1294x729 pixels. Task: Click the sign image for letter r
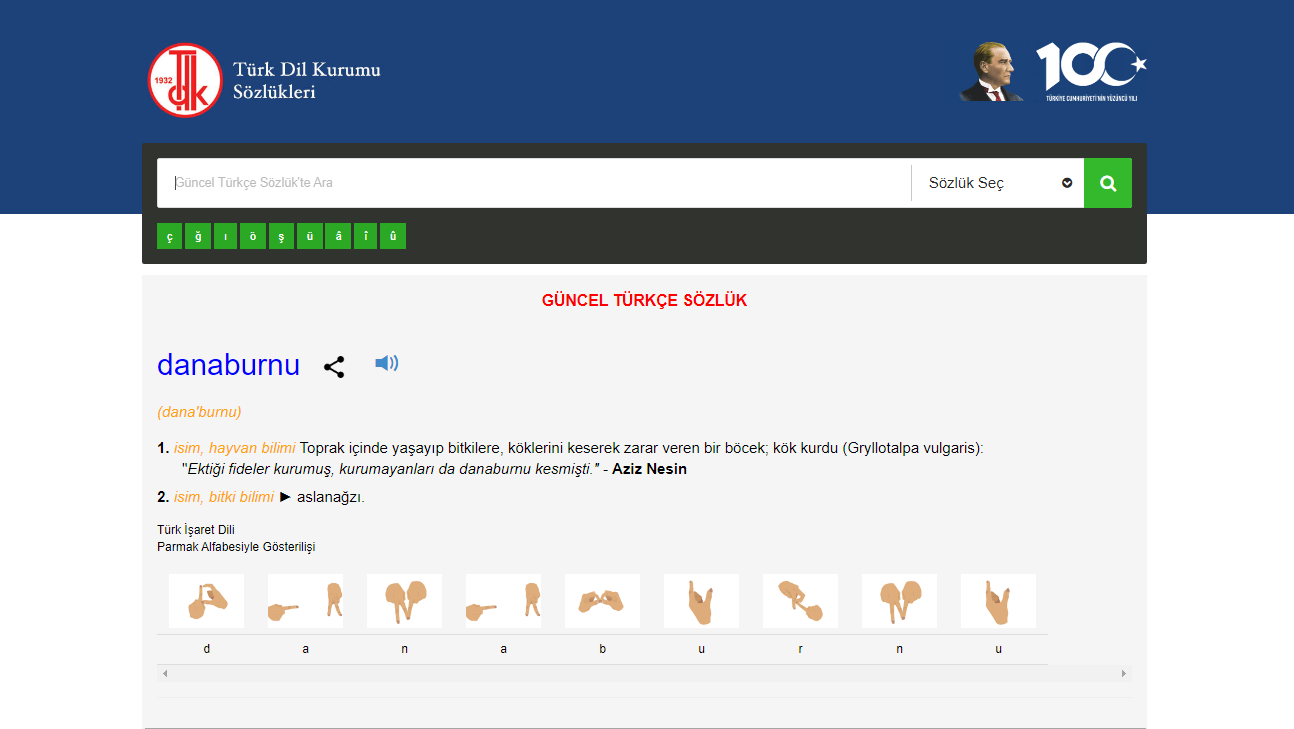(x=800, y=600)
